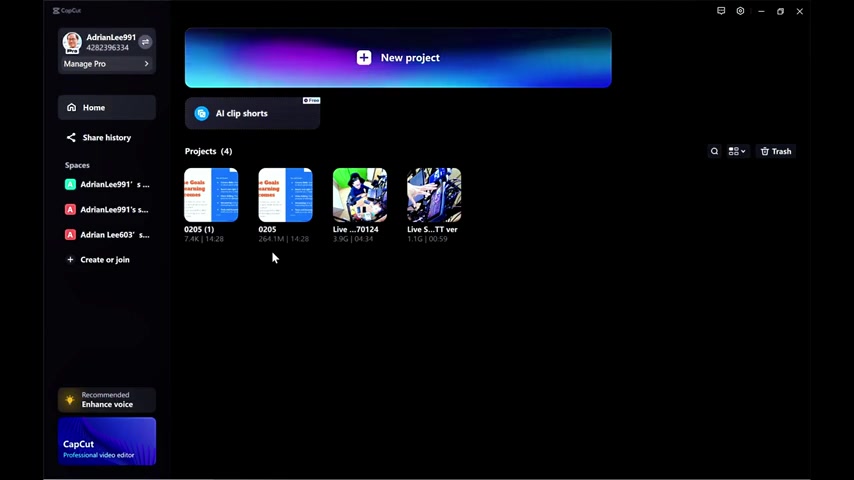The width and height of the screenshot is (854, 480).
Task: Click the New project plus icon
Action: coord(364,58)
